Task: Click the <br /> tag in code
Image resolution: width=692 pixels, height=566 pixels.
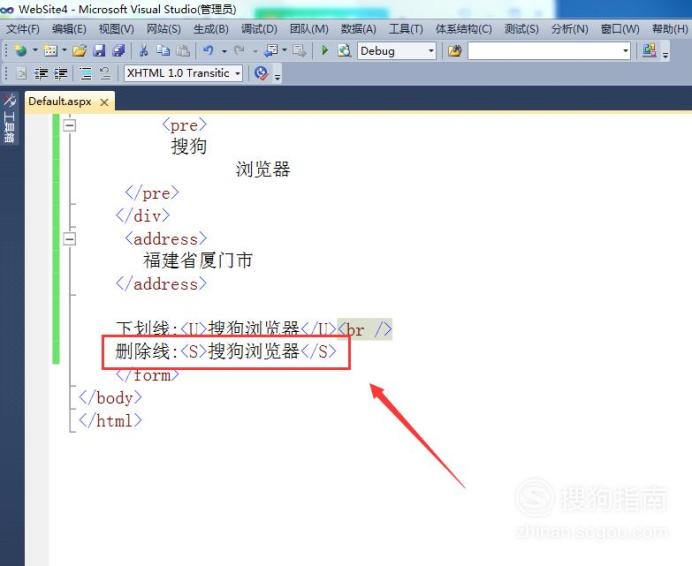Action: (365, 329)
